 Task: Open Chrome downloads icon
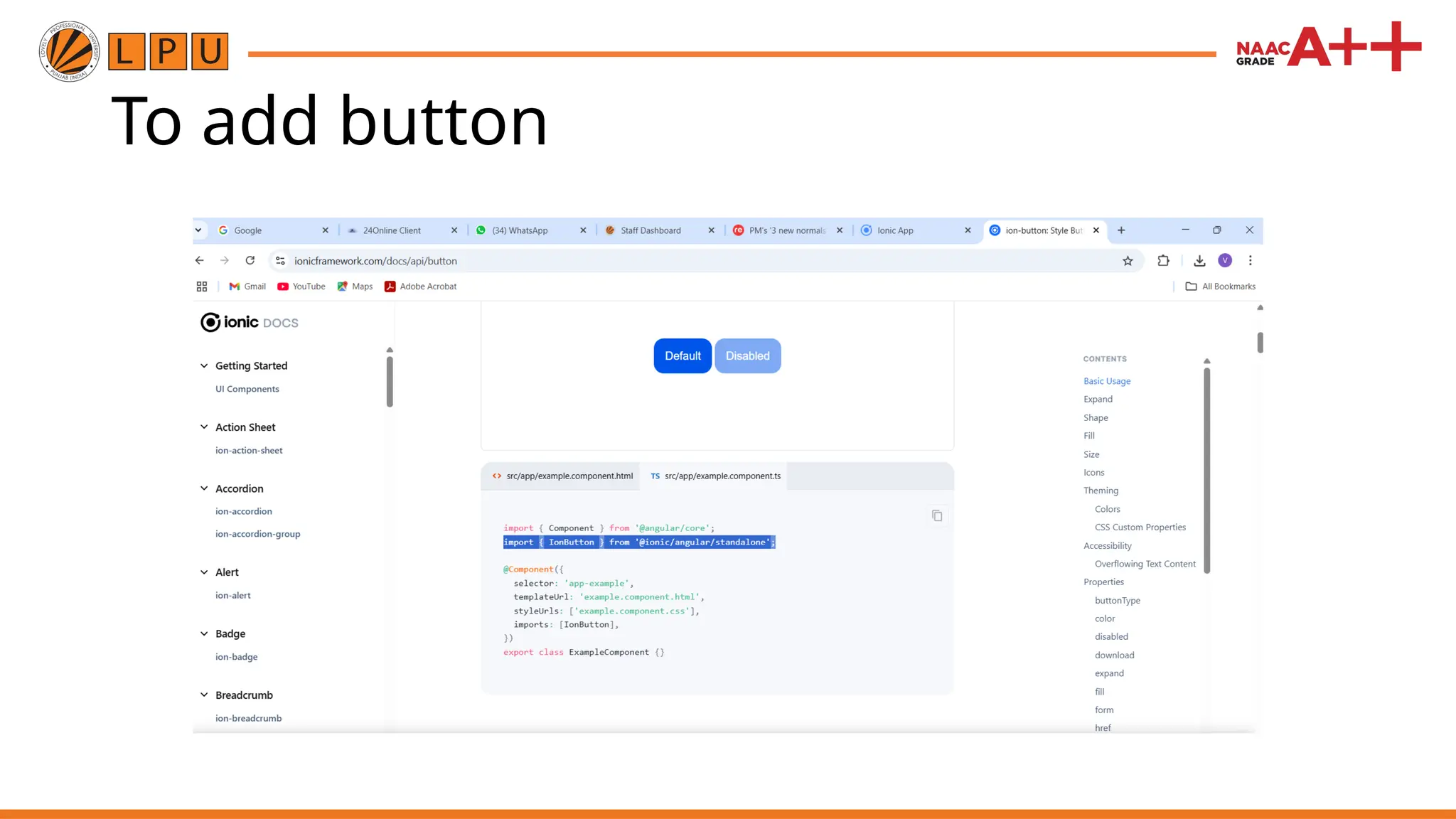1199,261
